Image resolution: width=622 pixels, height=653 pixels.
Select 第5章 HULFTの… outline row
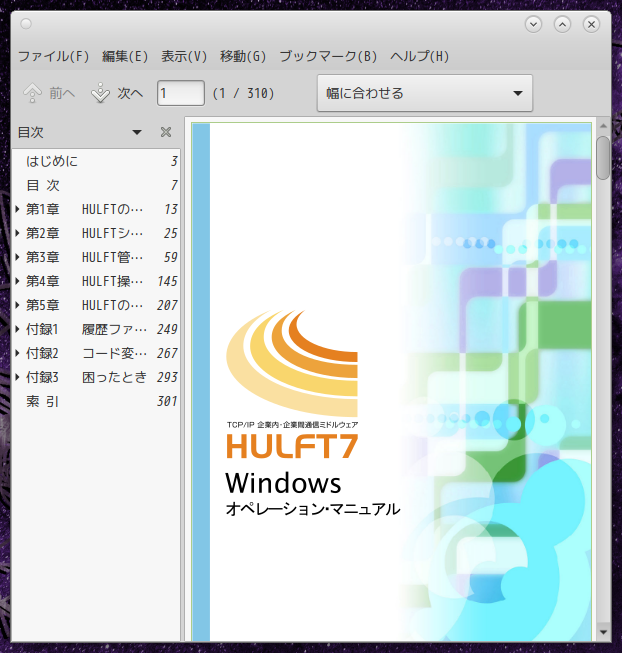[96, 305]
